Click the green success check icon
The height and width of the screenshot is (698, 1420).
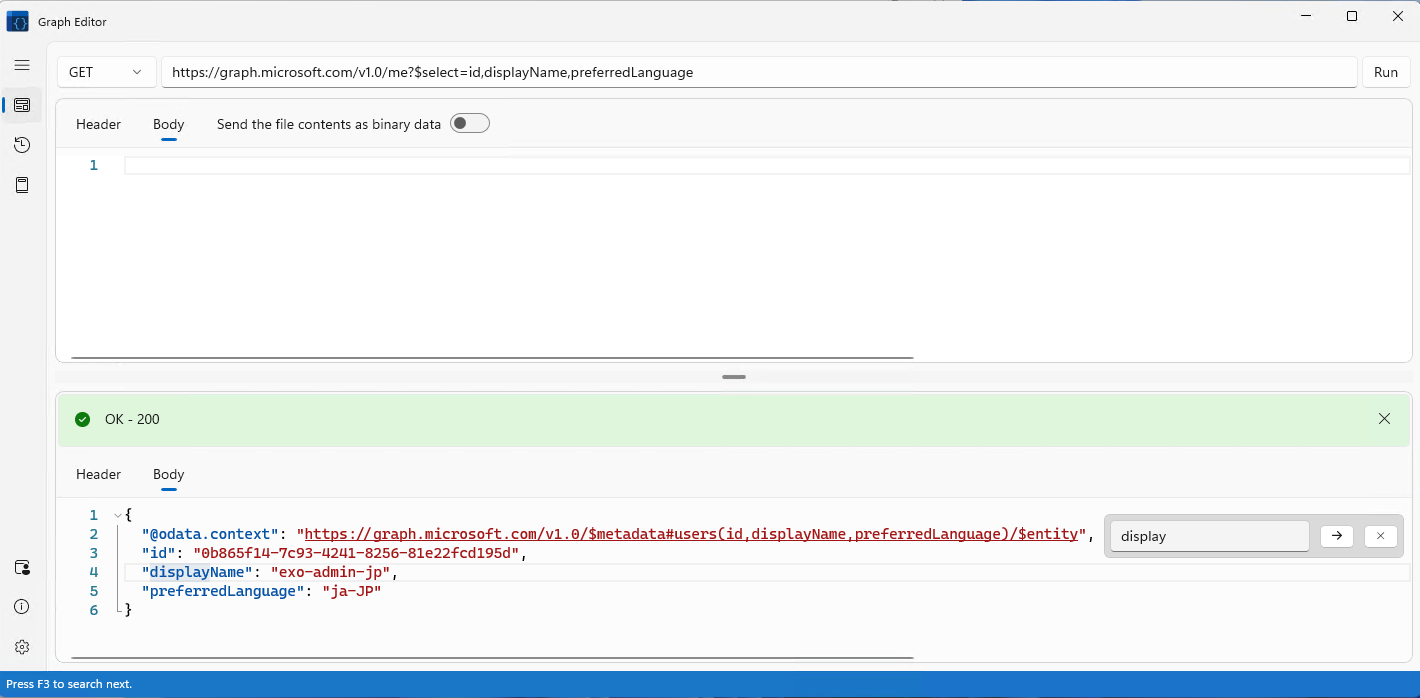[83, 419]
